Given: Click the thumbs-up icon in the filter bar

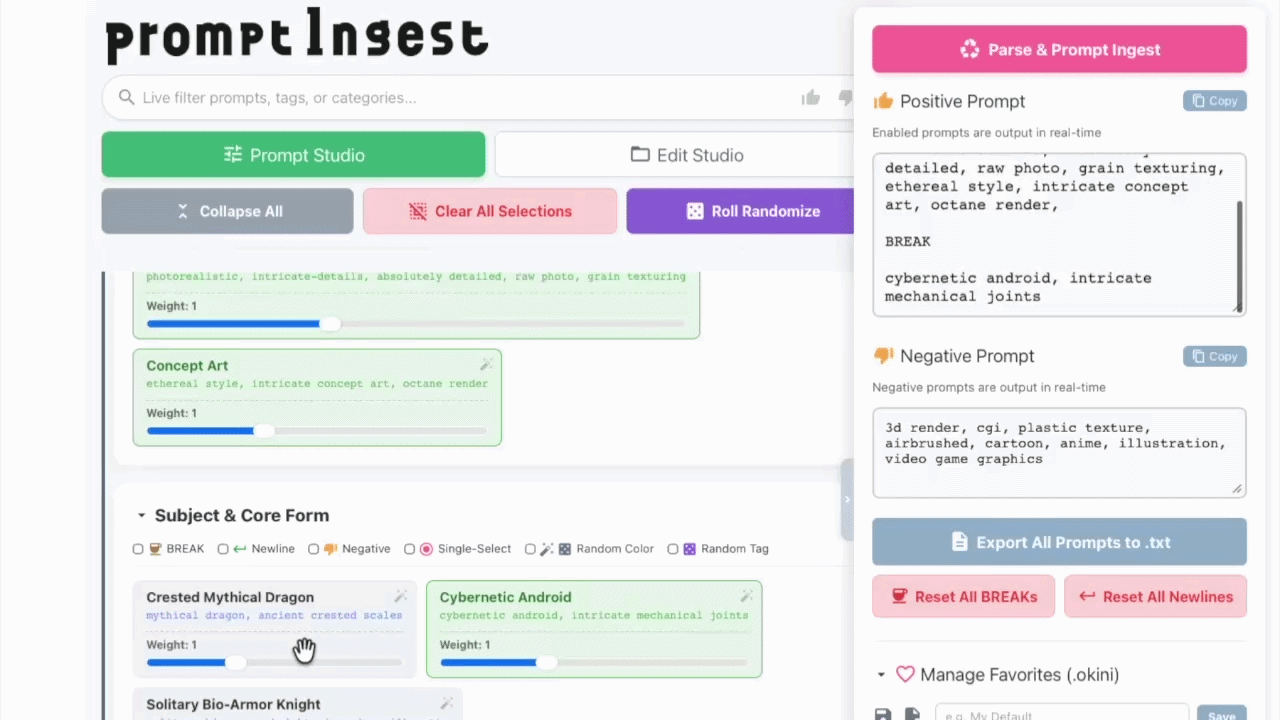Looking at the screenshot, I should point(810,97).
